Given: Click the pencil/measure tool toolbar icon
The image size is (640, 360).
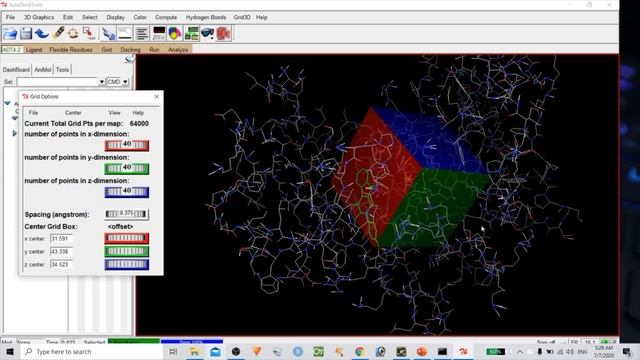Looking at the screenshot, I should (x=58, y=33).
